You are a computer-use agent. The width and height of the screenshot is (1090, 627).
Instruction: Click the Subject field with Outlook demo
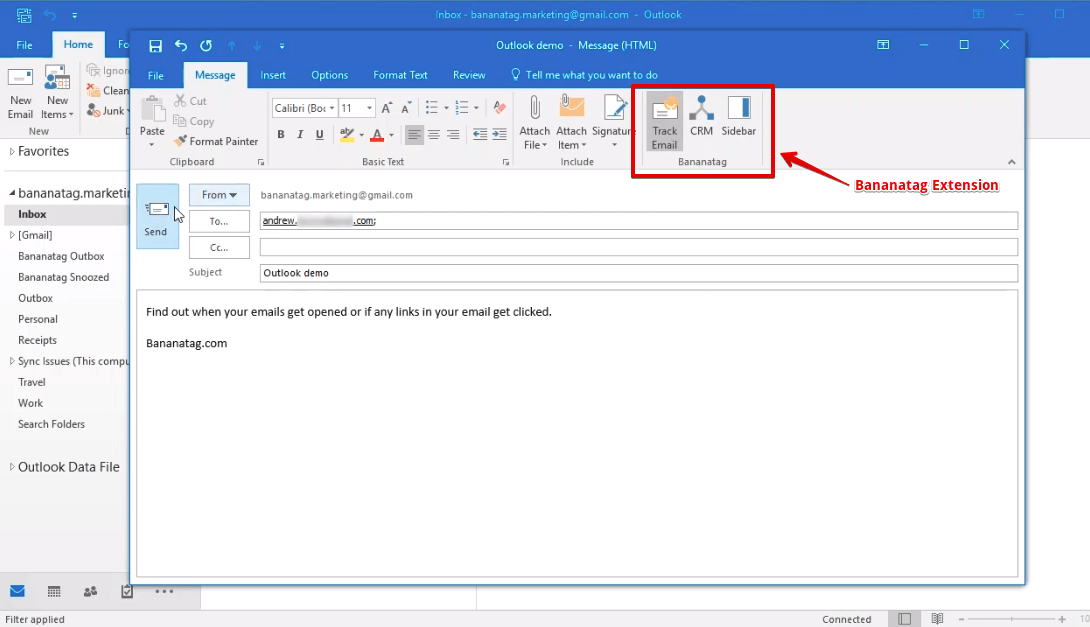click(639, 273)
